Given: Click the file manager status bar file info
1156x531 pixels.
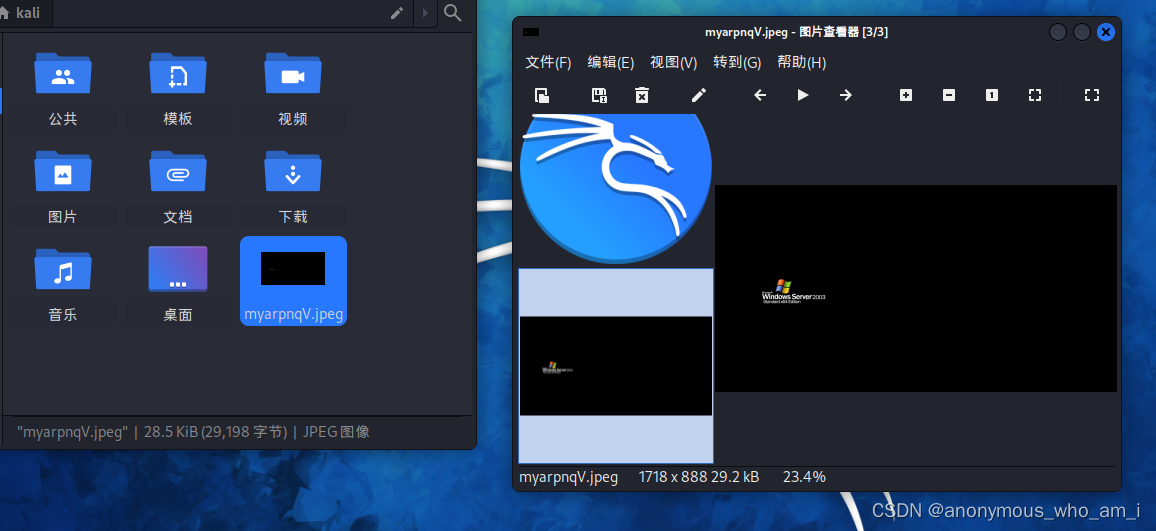Looking at the screenshot, I should 193,432.
